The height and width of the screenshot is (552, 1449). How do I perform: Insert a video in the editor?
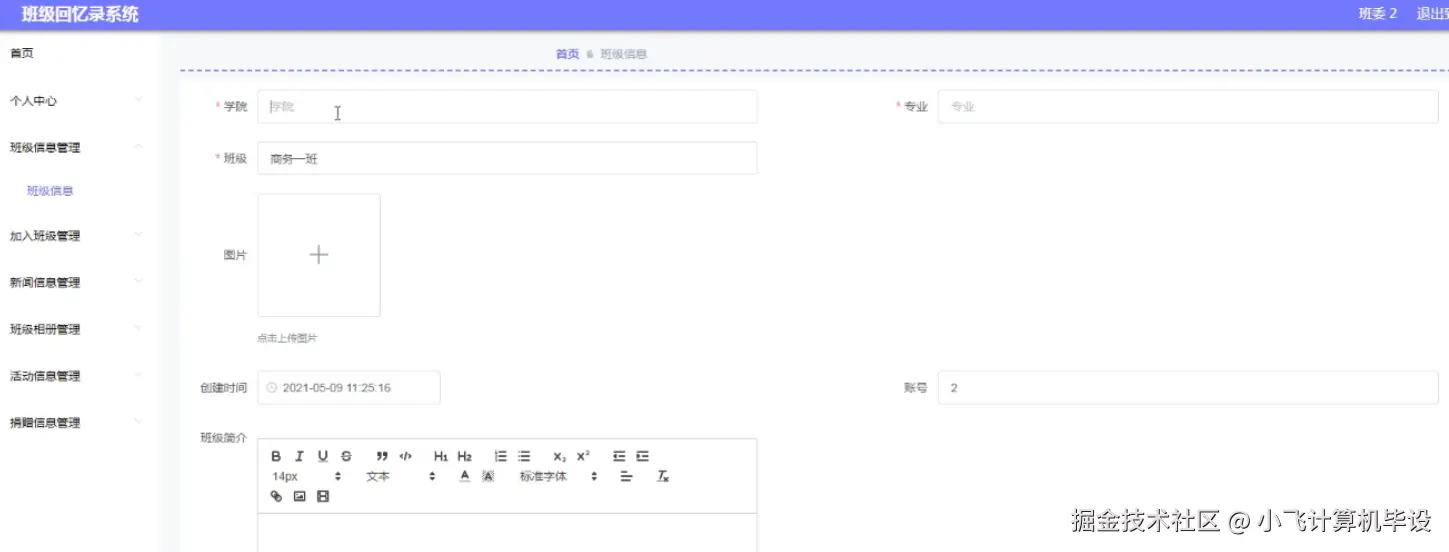point(323,496)
